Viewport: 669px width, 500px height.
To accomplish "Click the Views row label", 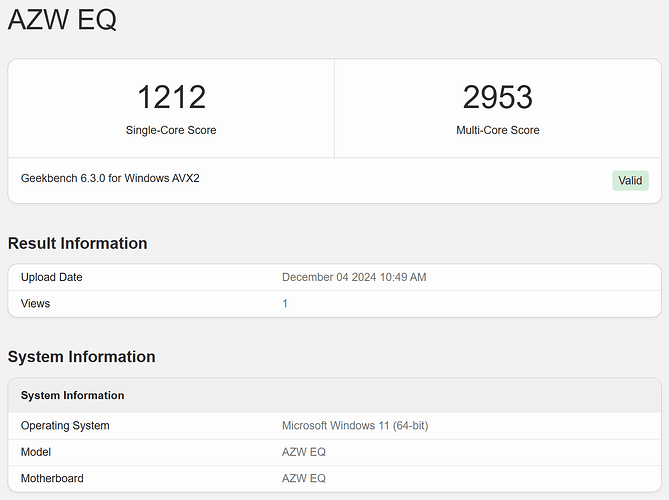I will [x=35, y=303].
